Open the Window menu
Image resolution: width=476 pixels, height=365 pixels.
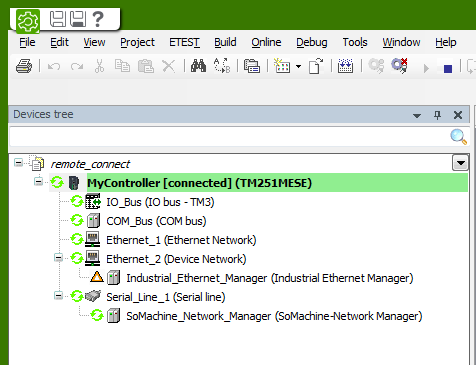coord(401,42)
